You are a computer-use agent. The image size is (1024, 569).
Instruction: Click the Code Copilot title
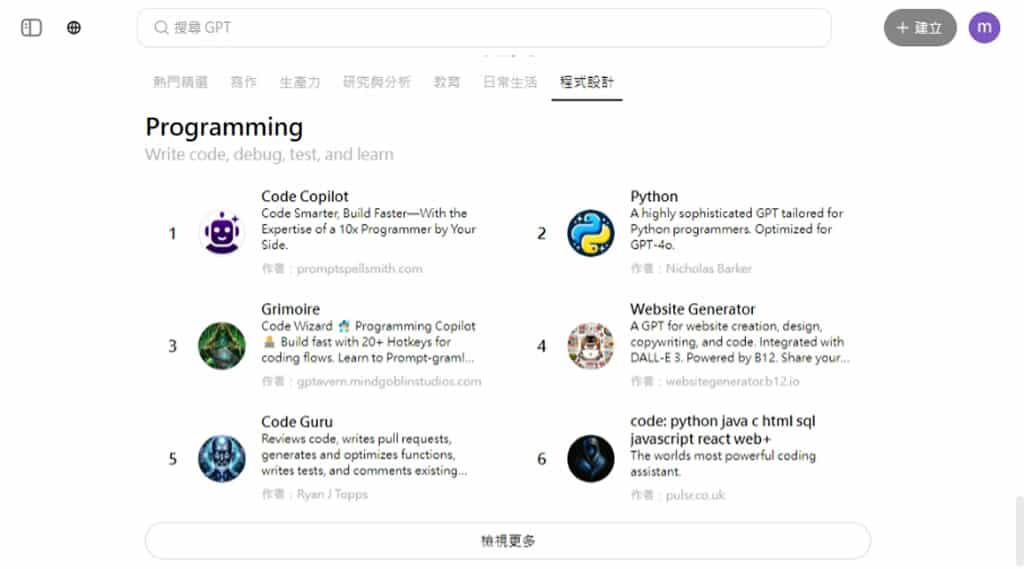pyautogui.click(x=305, y=196)
